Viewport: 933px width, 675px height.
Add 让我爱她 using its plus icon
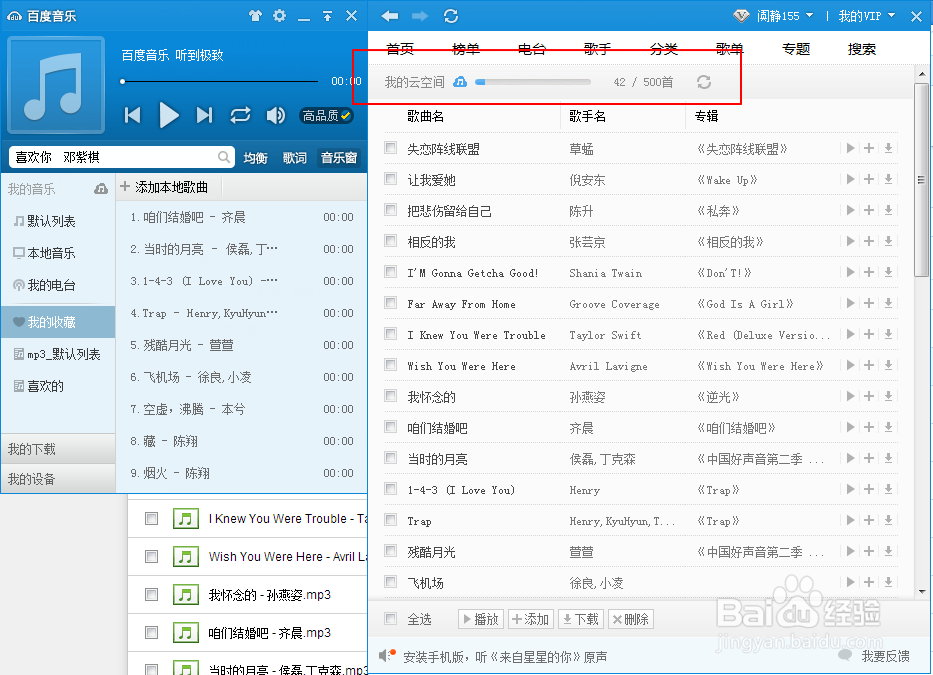coord(869,179)
